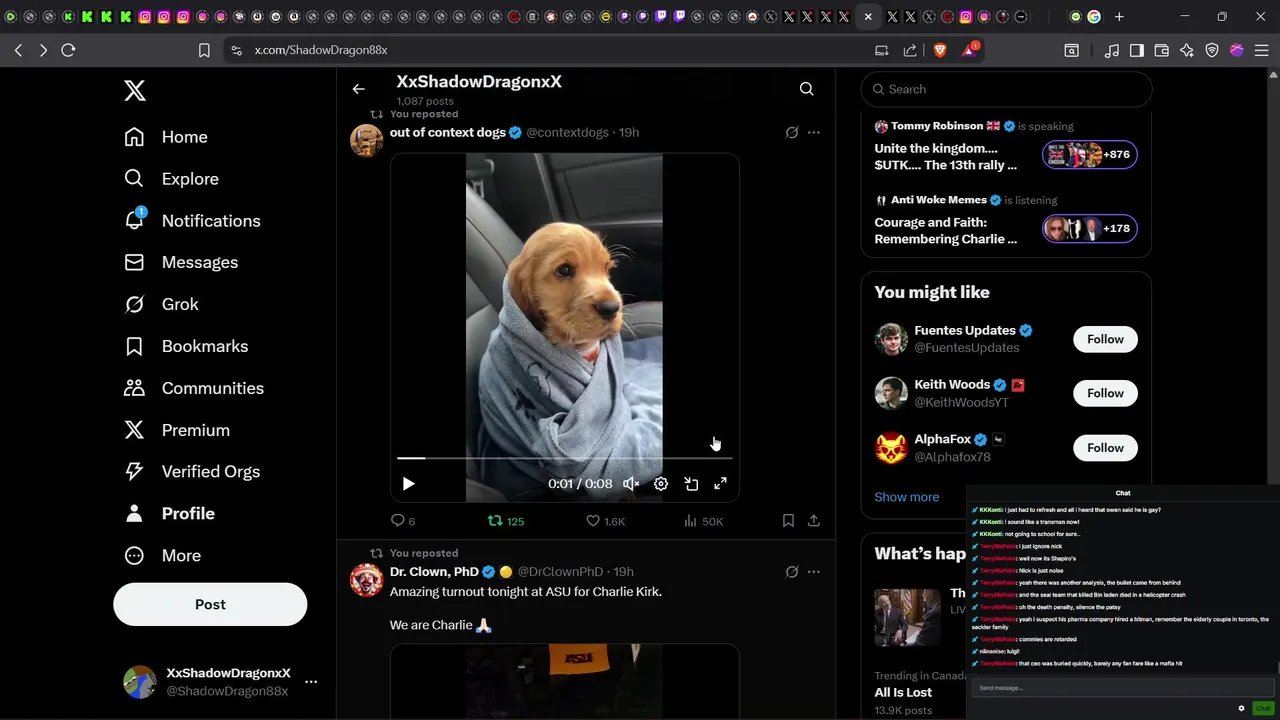Screen dimensions: 1280x720
Task: Open more options on out of context dogs post
Action: 814,132
